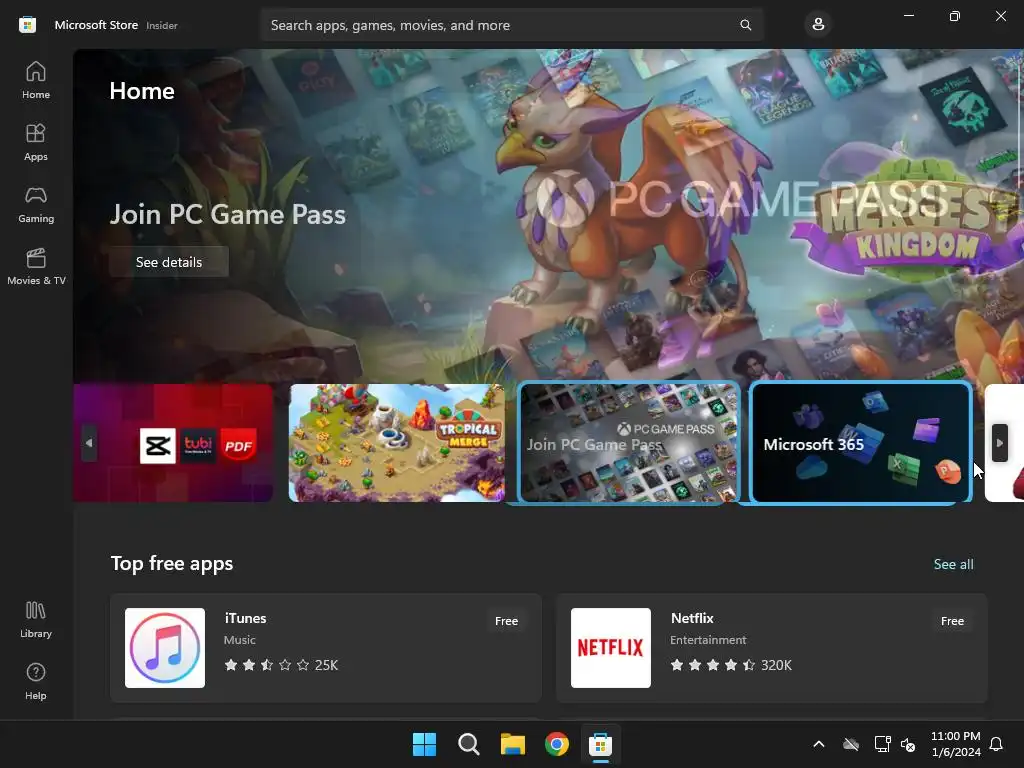Click into the Search apps, games, movies field
This screenshot has height=768, width=1024.
pos(511,25)
